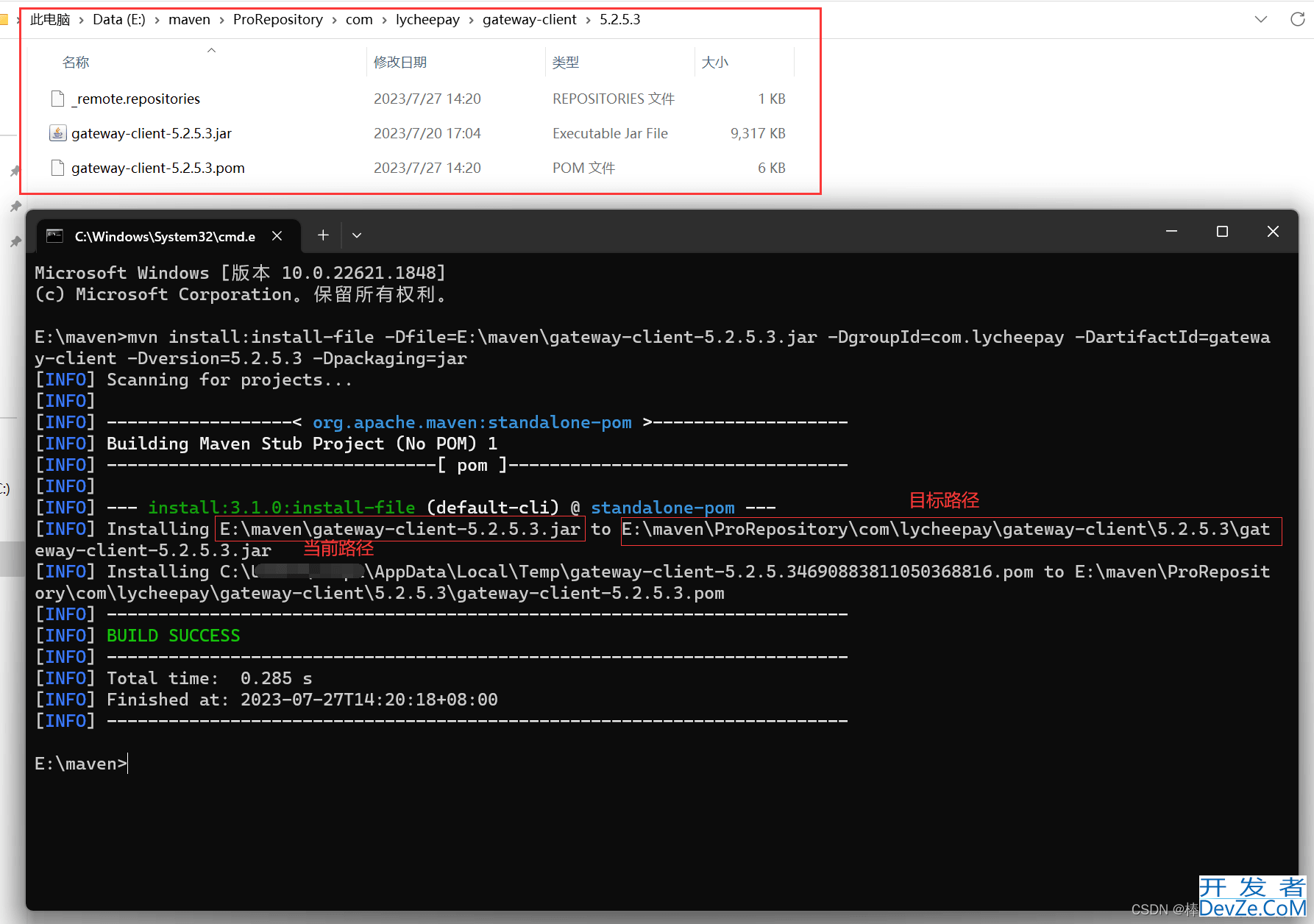The height and width of the screenshot is (924, 1314).
Task: Click the _remote.repositories file name
Action: 136,99
